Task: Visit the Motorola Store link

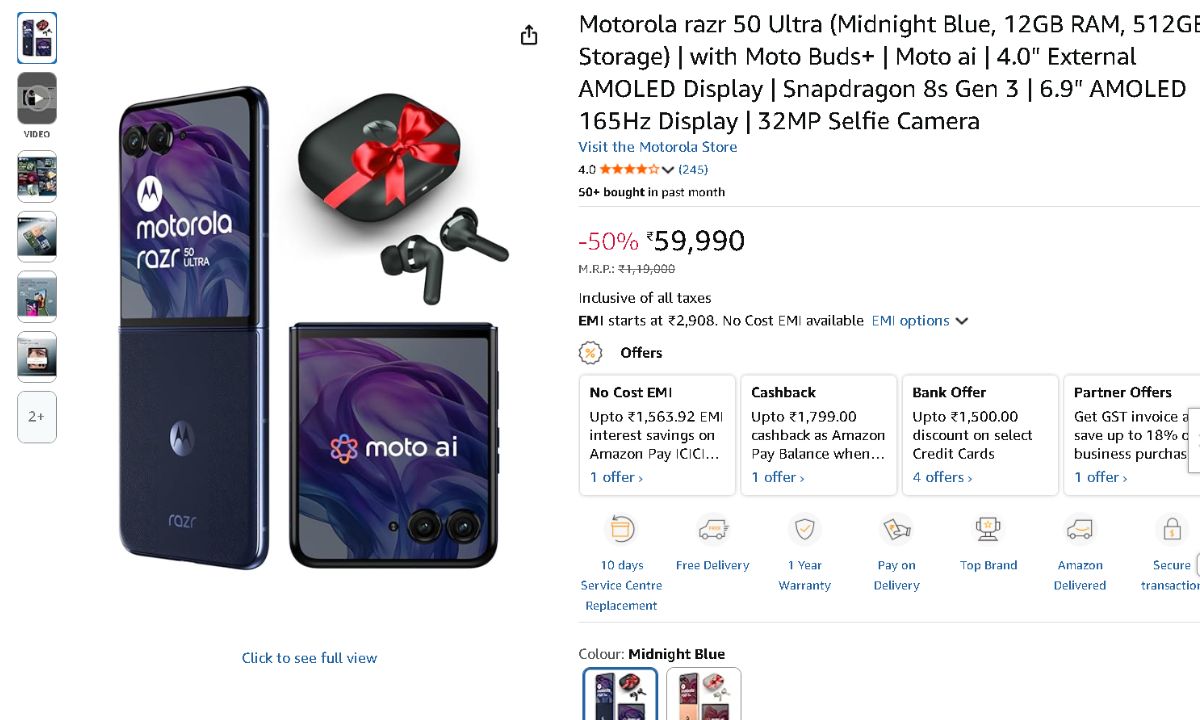Action: (x=657, y=147)
